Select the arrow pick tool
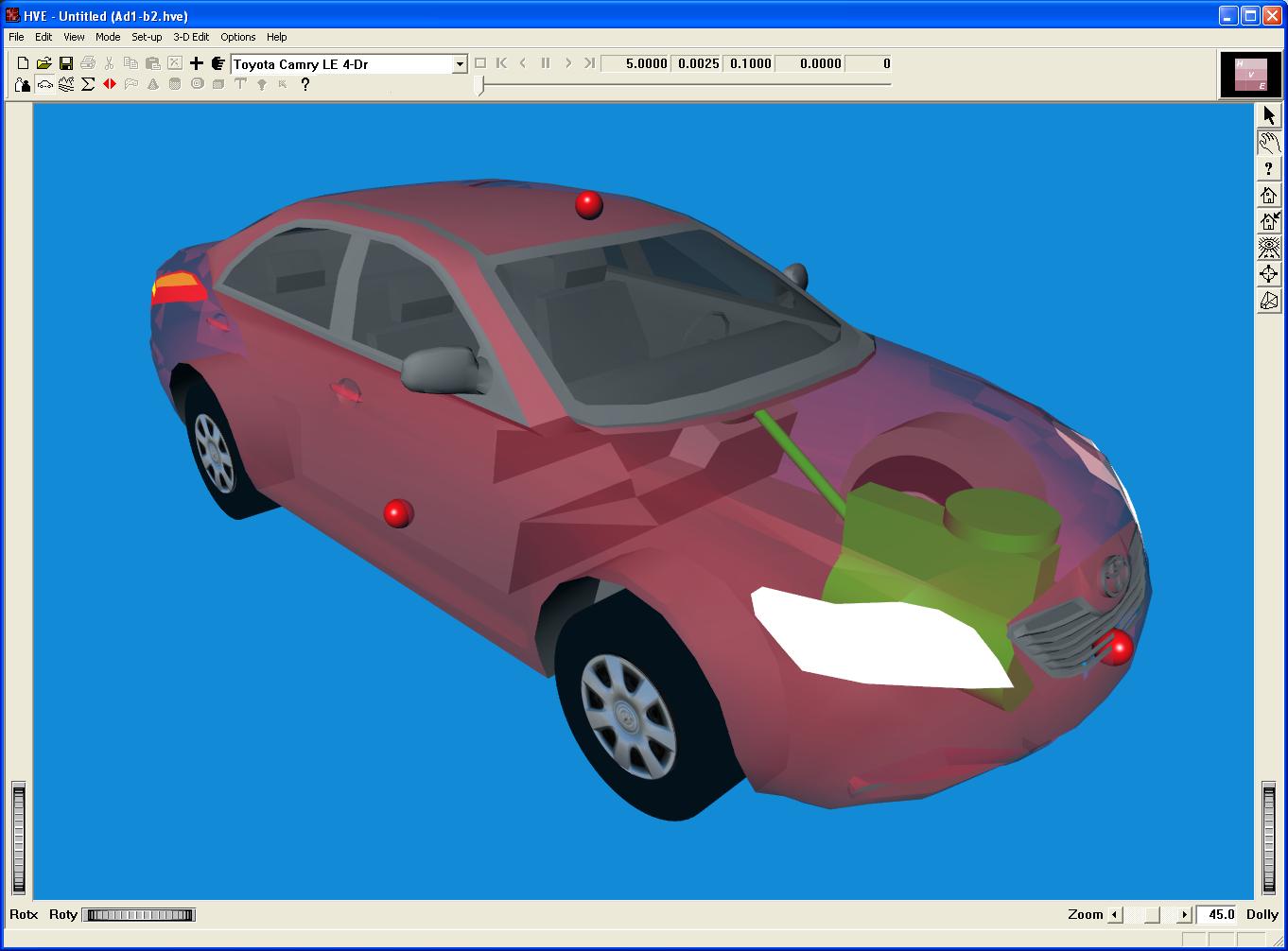 (x=1269, y=115)
